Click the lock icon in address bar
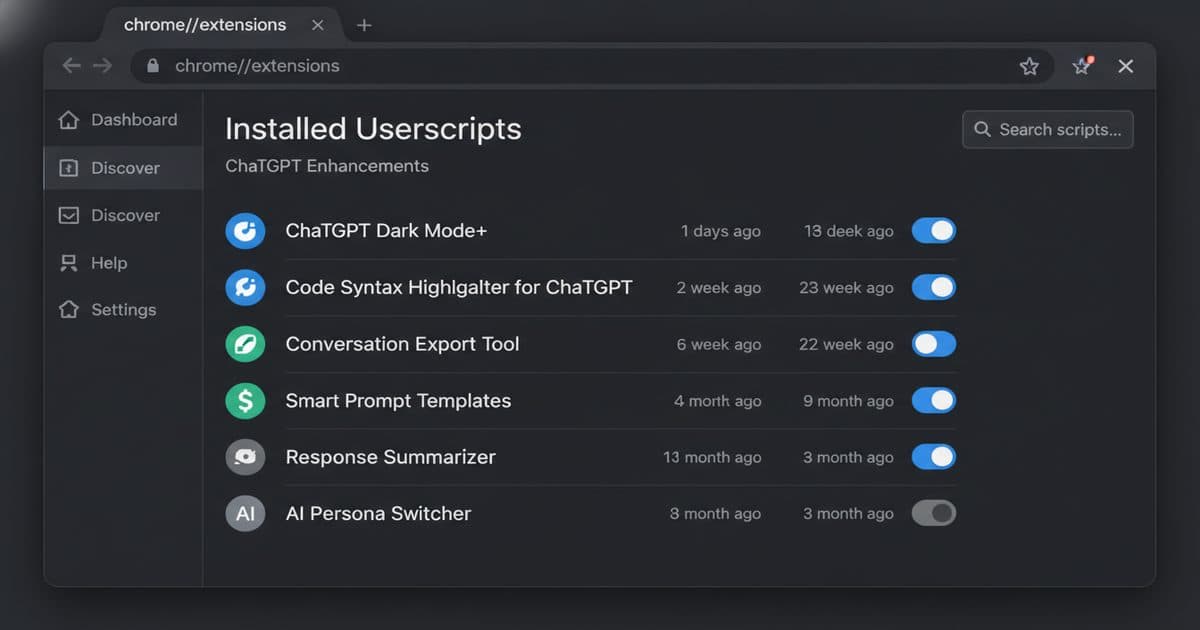 click(153, 66)
